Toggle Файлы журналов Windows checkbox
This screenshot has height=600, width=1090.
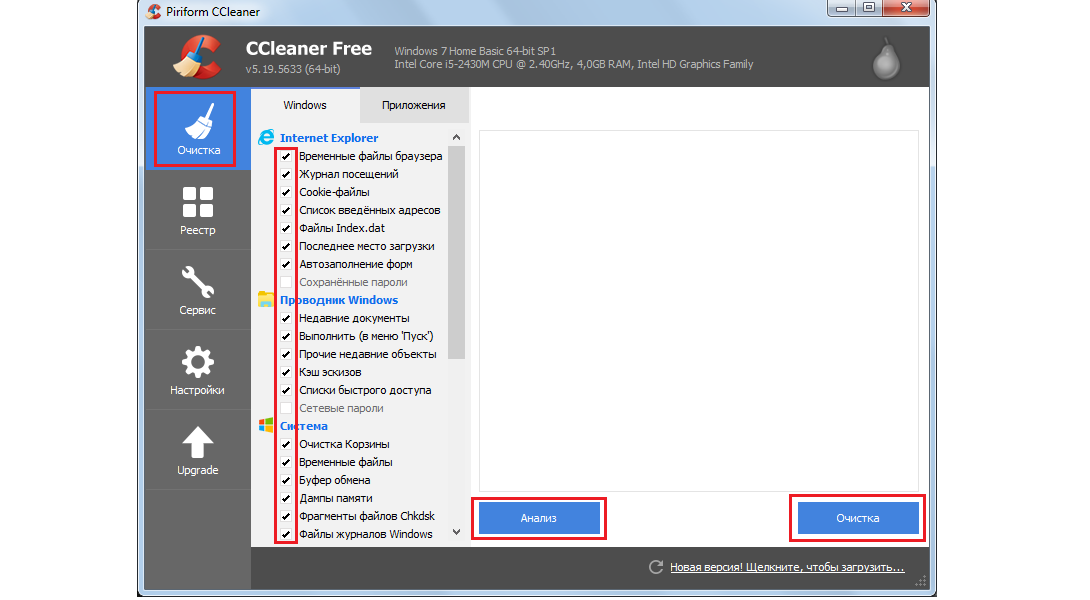pyautogui.click(x=286, y=535)
